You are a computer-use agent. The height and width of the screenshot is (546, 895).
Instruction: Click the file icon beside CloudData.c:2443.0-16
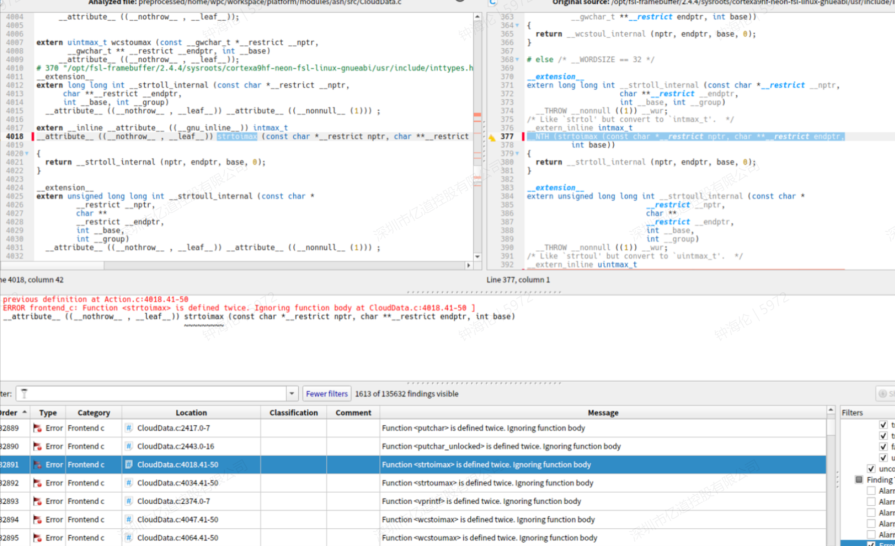[x=128, y=447]
